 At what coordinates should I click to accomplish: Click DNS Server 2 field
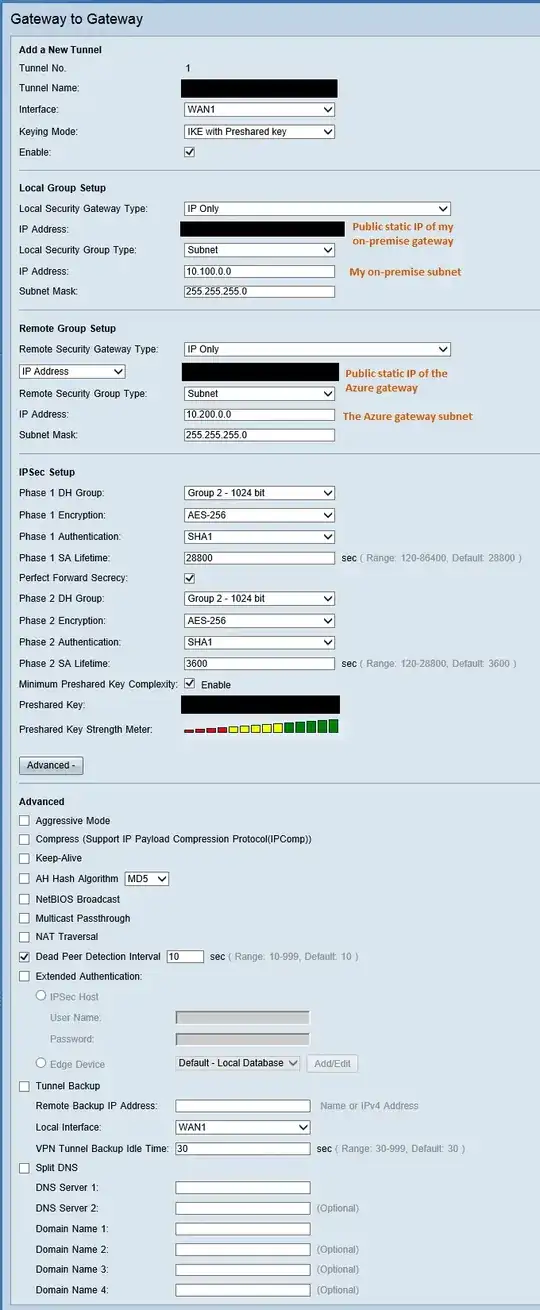pos(242,1208)
